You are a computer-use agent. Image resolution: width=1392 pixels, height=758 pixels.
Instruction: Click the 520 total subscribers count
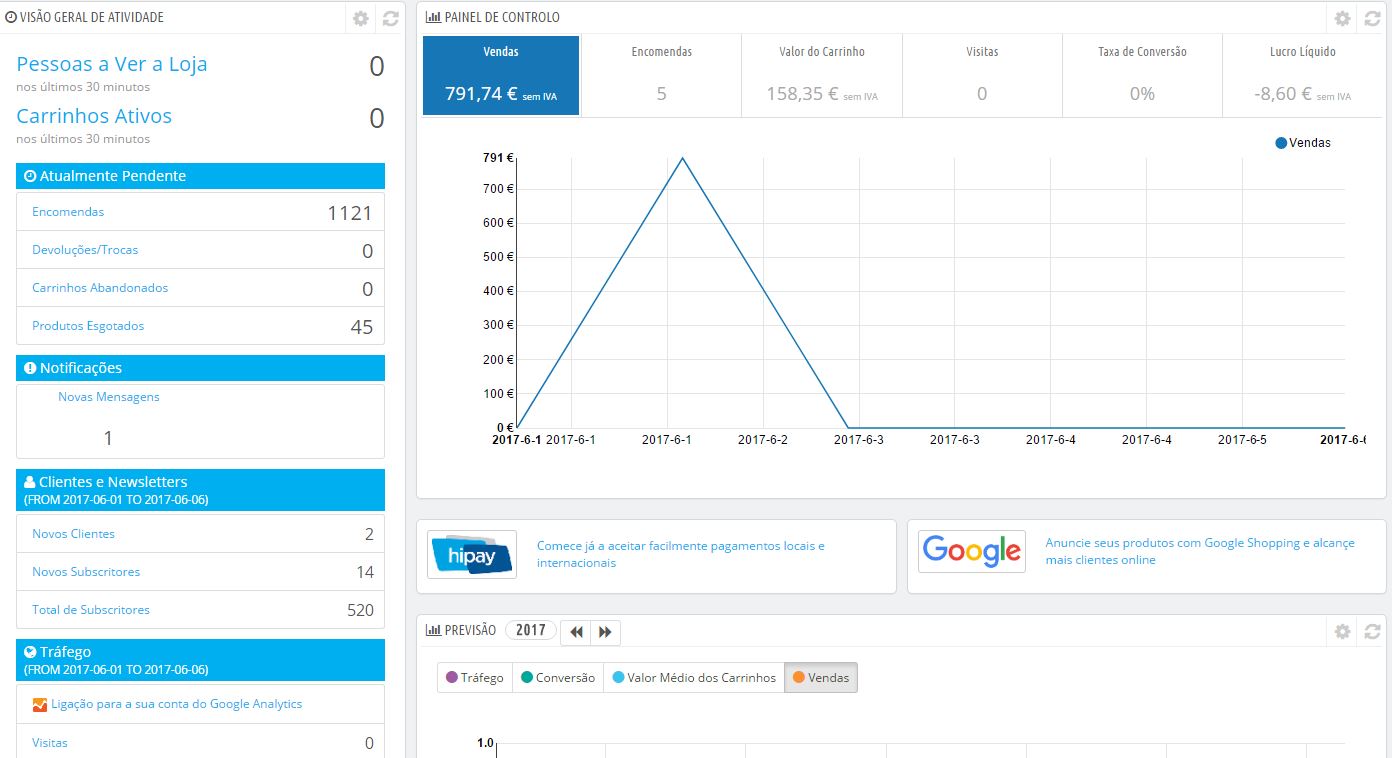coord(360,610)
